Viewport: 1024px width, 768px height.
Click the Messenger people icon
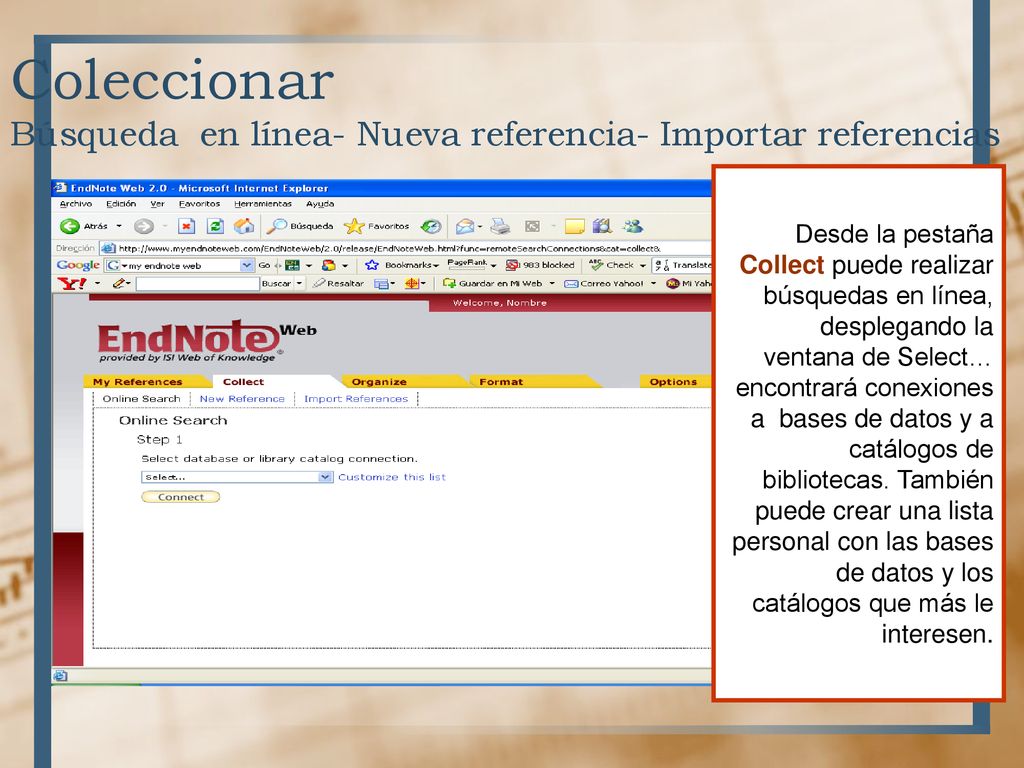click(x=632, y=226)
